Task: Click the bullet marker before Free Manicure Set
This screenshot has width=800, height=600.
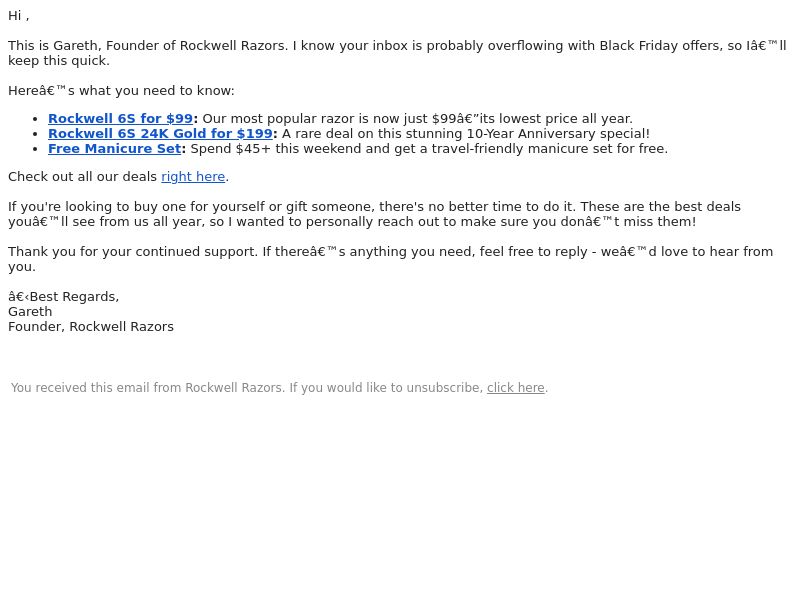Action: coord(35,149)
